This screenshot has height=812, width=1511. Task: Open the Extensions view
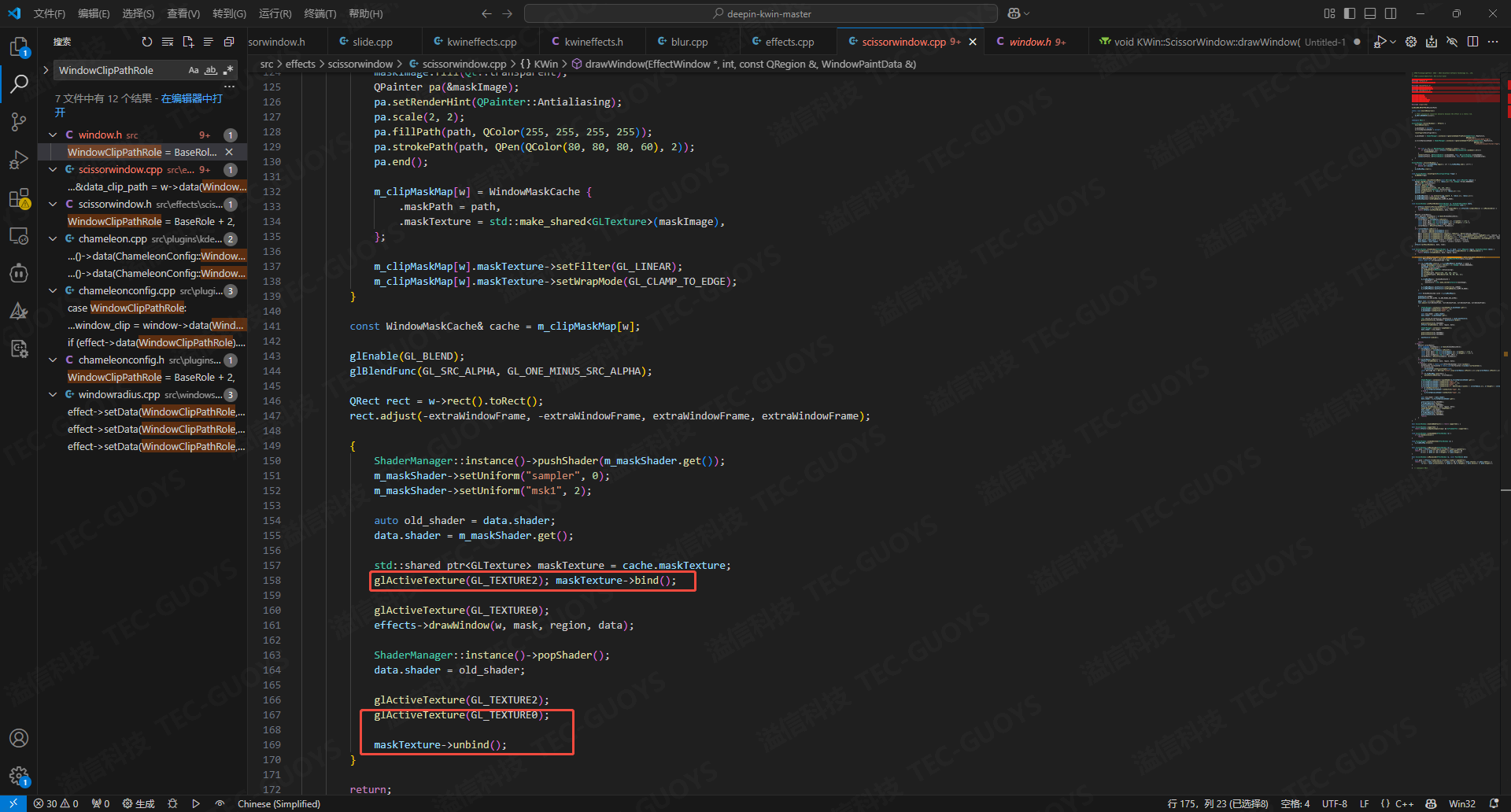tap(19, 198)
